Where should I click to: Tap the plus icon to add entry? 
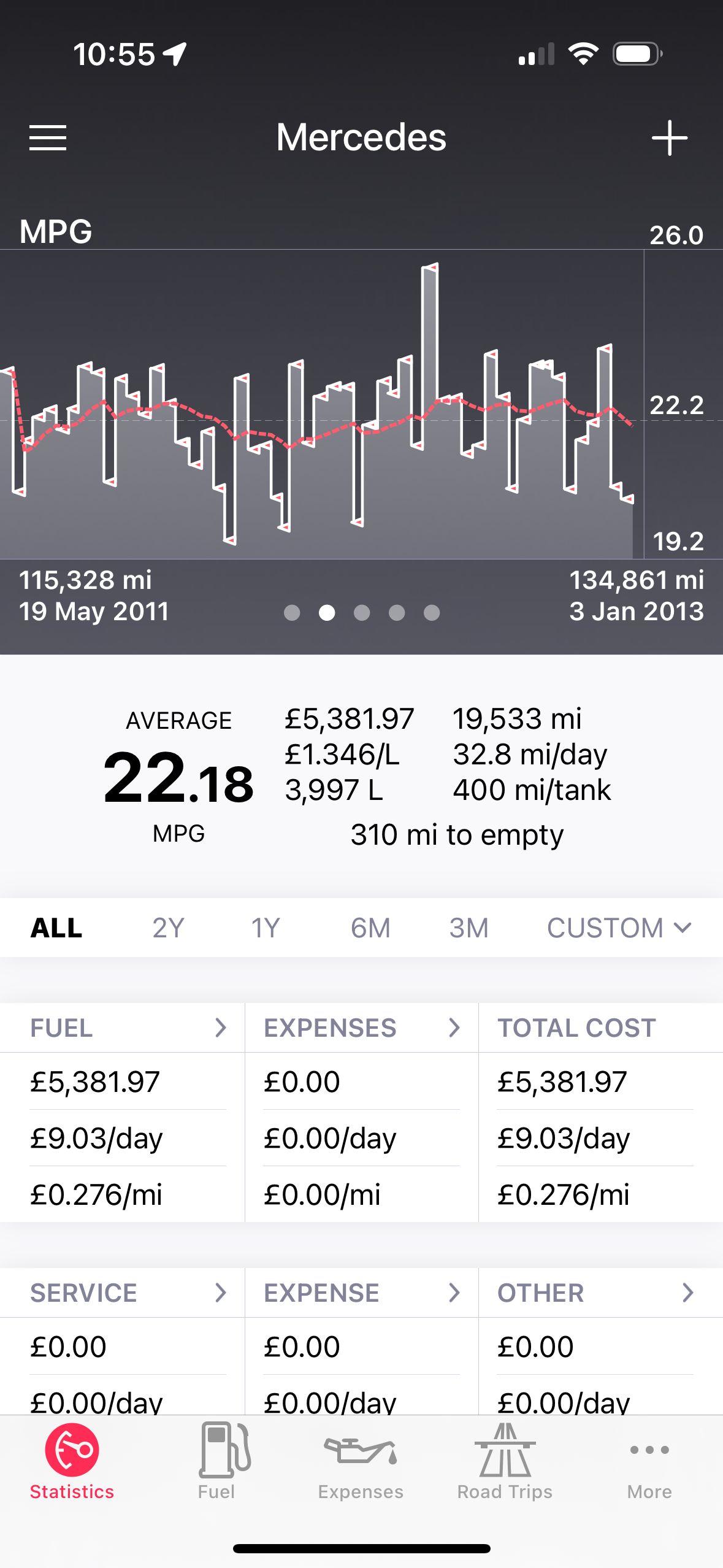coord(669,138)
